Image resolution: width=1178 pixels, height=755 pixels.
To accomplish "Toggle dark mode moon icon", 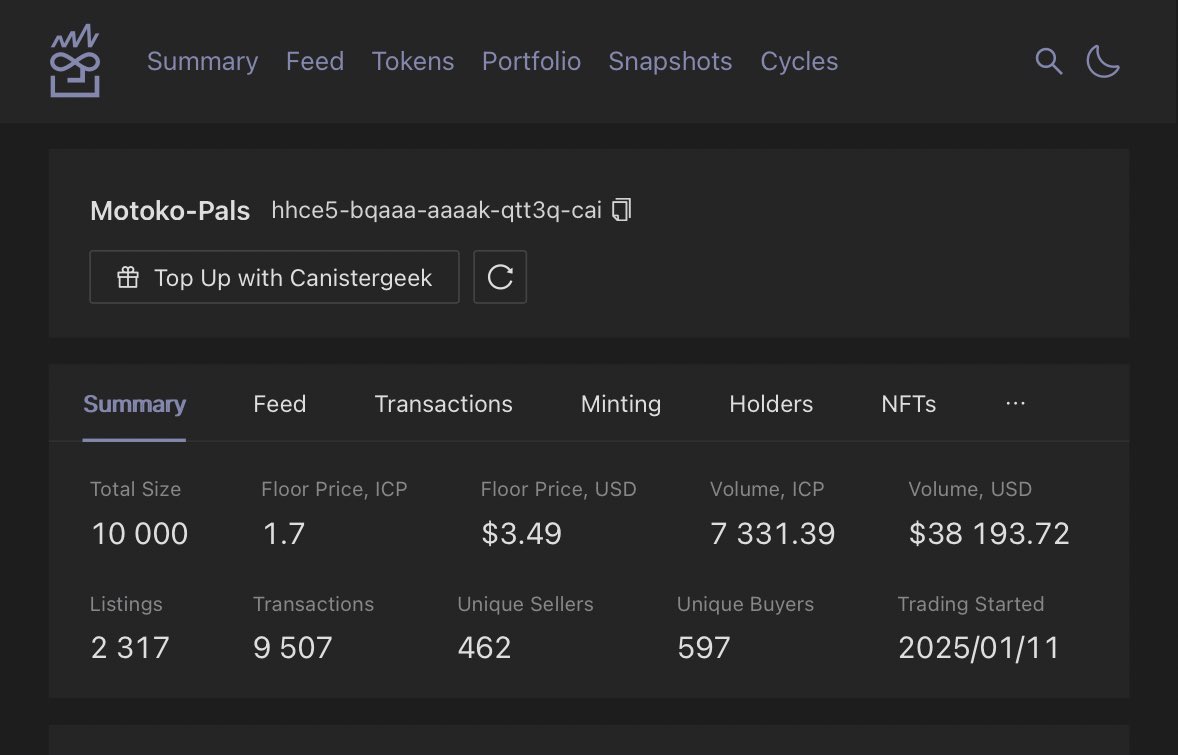I will (x=1103, y=61).
